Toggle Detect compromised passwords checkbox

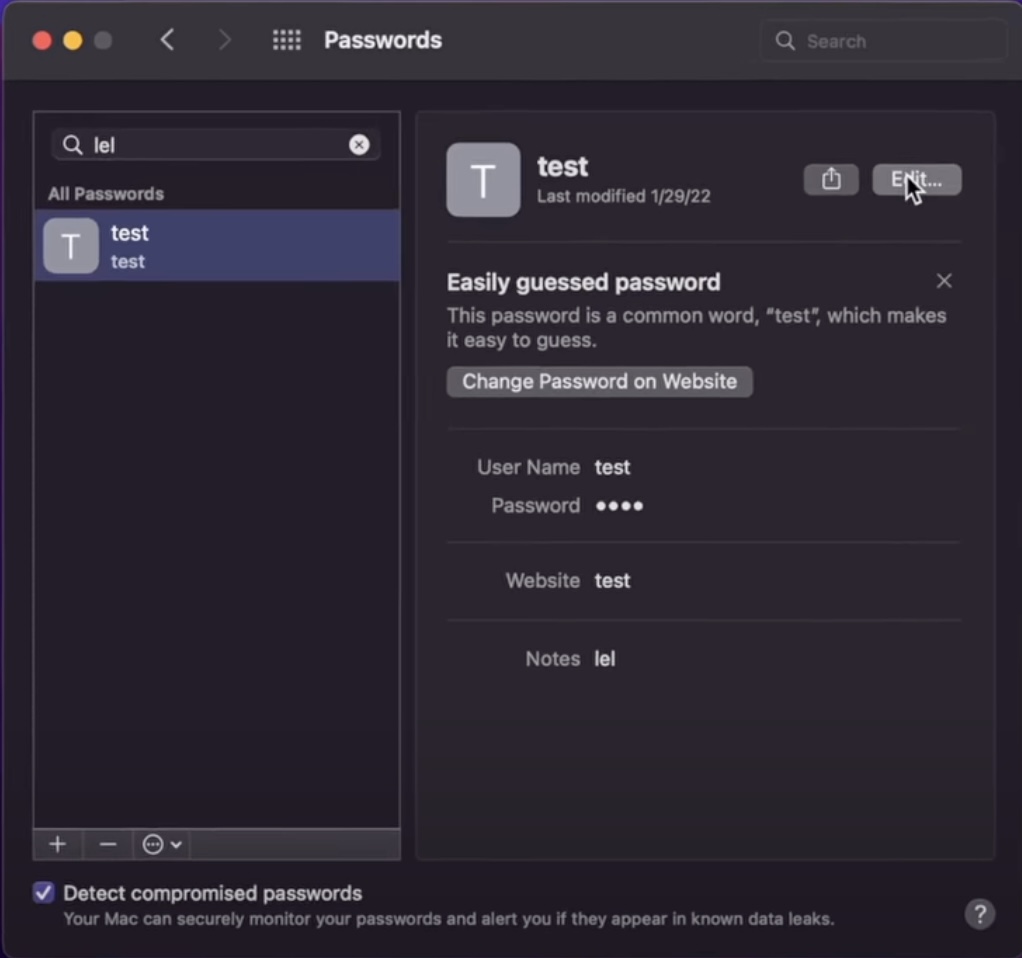(x=44, y=893)
